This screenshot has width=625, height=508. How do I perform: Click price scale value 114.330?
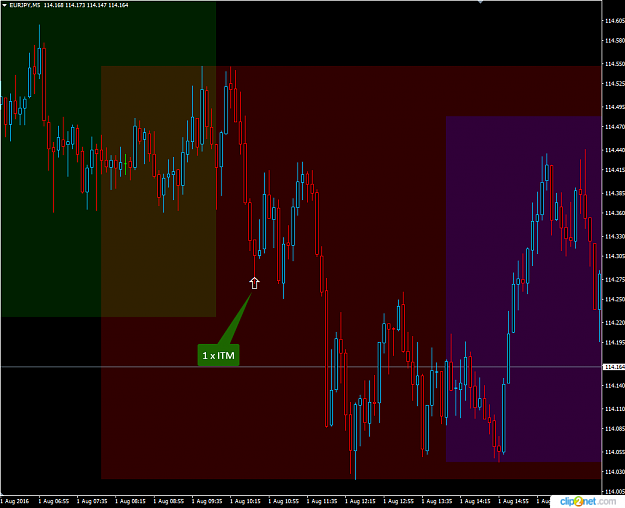click(x=615, y=236)
